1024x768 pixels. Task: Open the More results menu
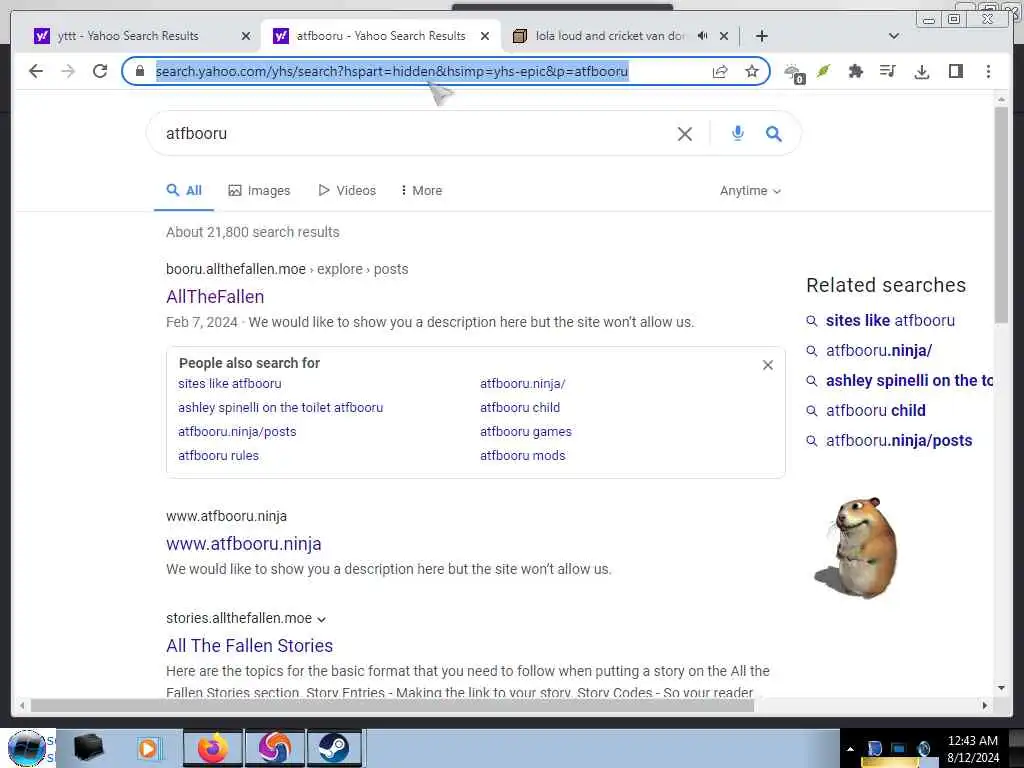421,191
